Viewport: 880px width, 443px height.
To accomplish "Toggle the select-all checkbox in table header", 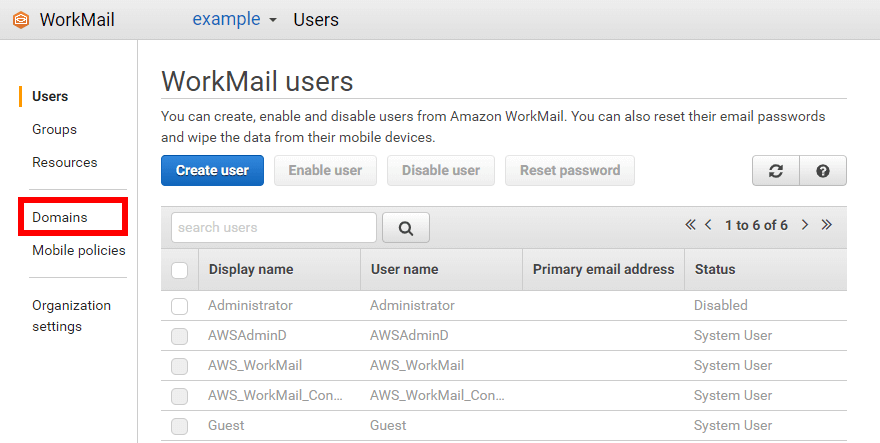I will pyautogui.click(x=180, y=270).
